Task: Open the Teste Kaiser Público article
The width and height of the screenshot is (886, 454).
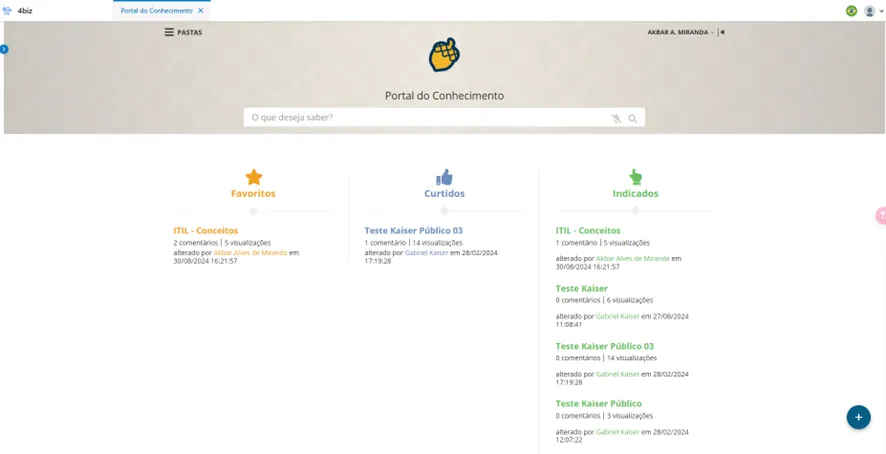Action: (x=599, y=404)
